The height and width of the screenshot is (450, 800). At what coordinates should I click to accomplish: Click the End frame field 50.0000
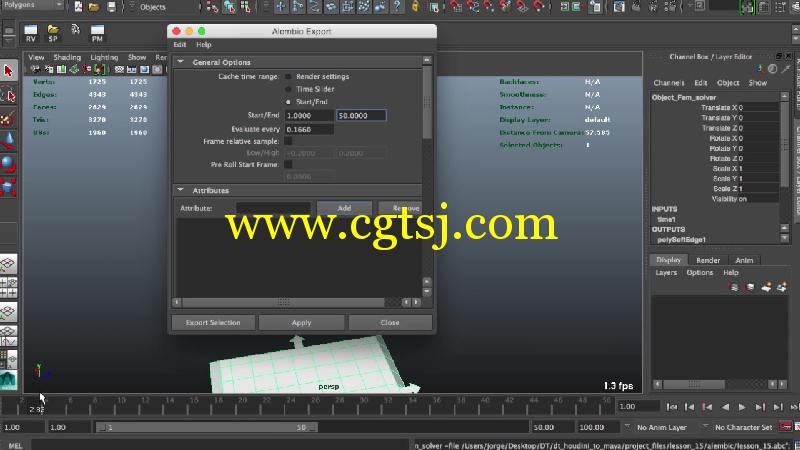point(361,116)
